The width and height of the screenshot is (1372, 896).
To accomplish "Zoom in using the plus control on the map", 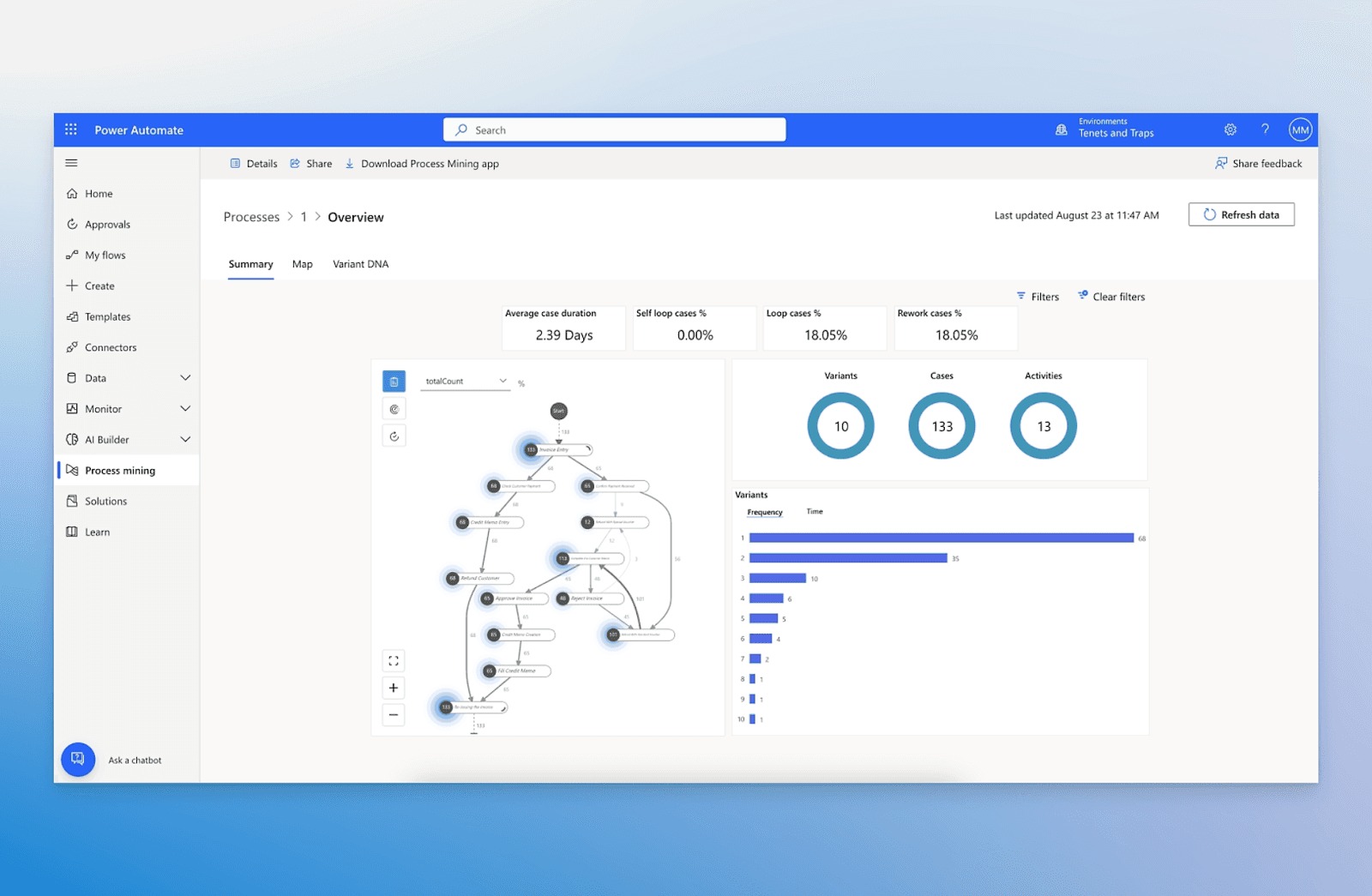I will pos(394,687).
